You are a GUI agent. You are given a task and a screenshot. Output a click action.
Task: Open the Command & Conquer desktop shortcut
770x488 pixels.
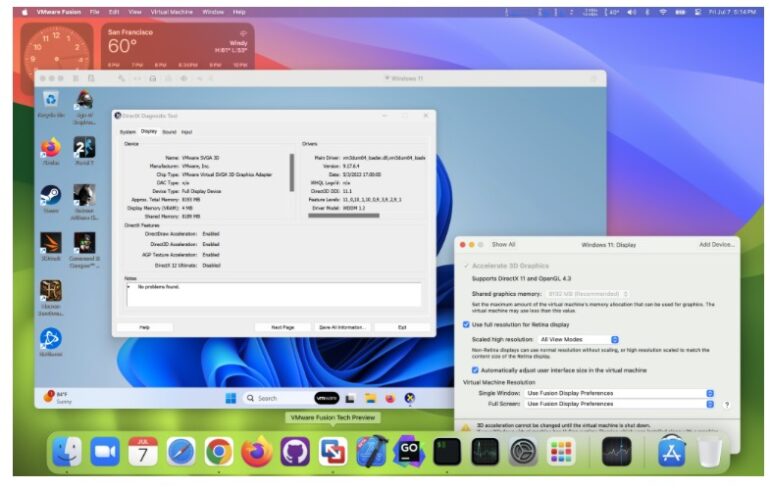84,243
